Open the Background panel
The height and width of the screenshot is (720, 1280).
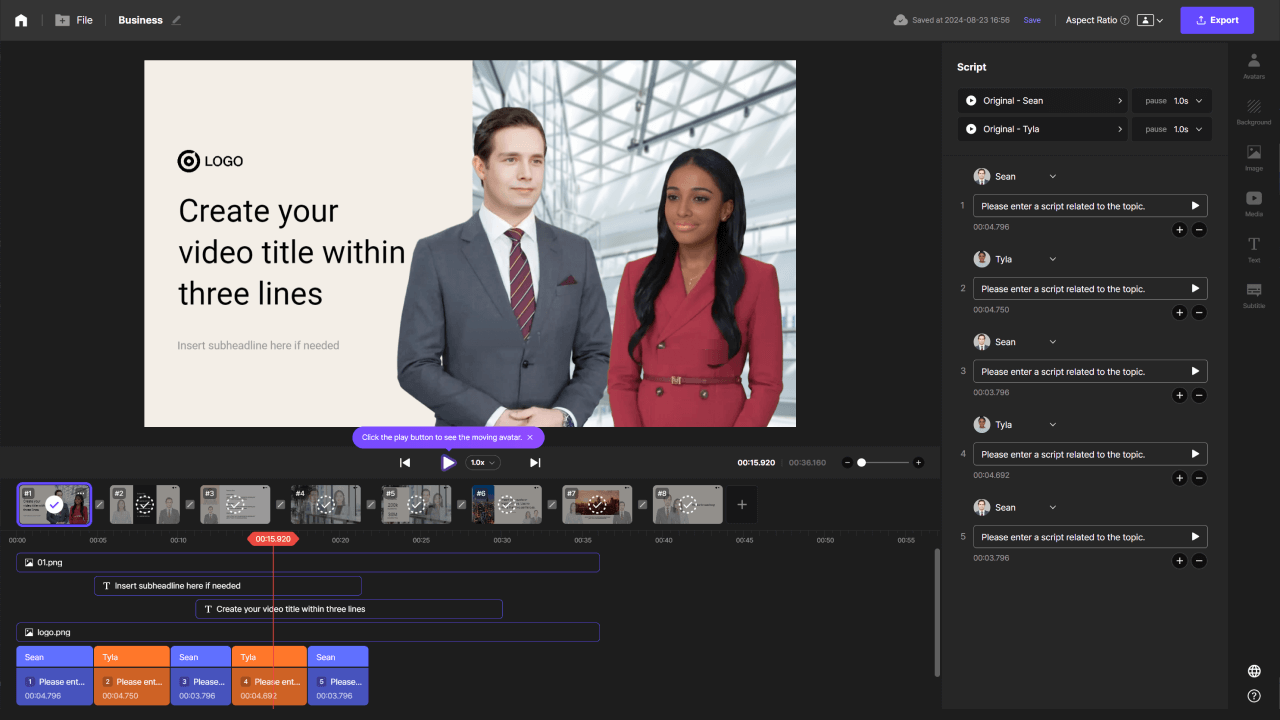click(1254, 112)
